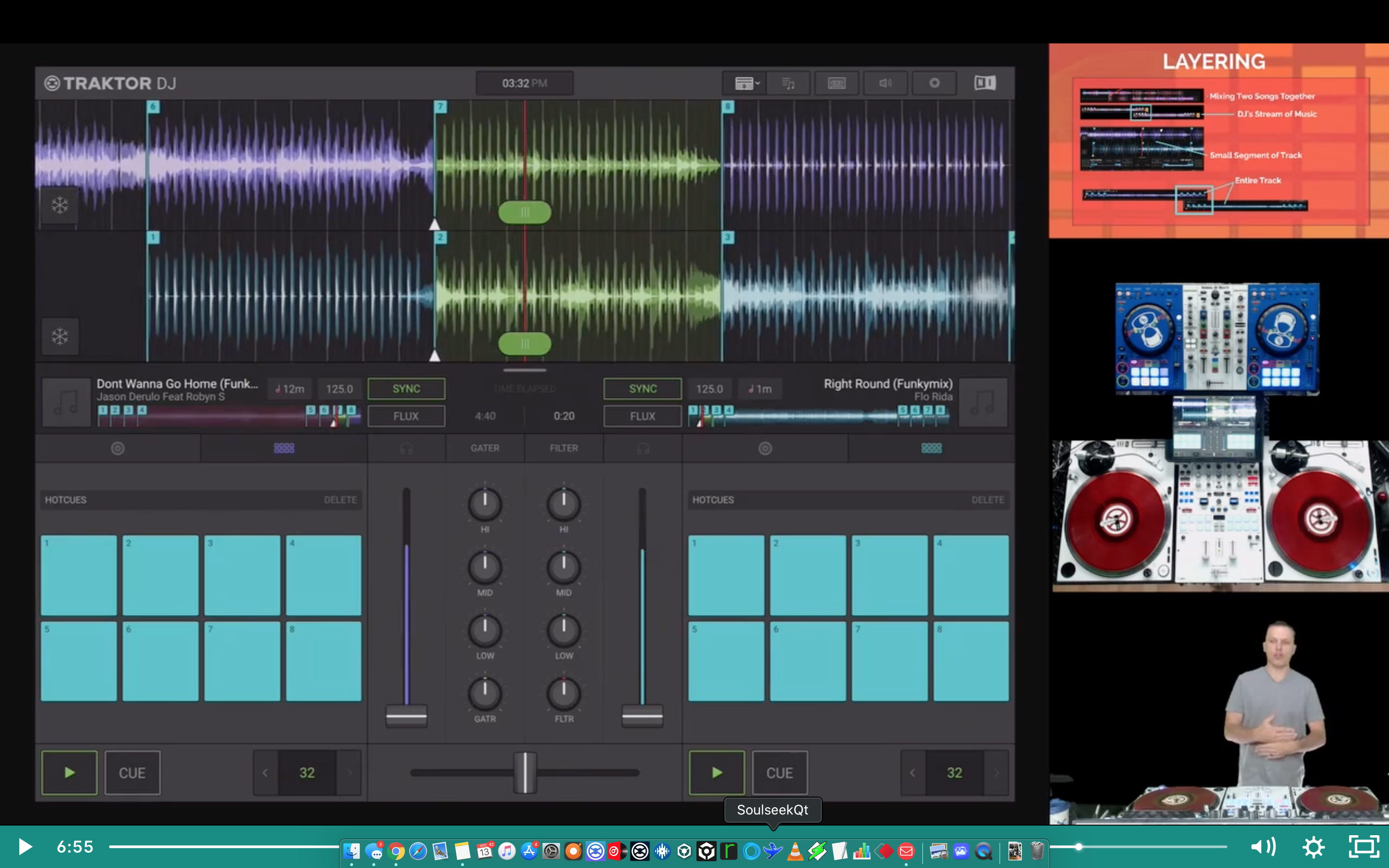Viewport: 1389px width, 868px height.
Task: Click the green grab handle on lower waveform
Action: (x=525, y=343)
